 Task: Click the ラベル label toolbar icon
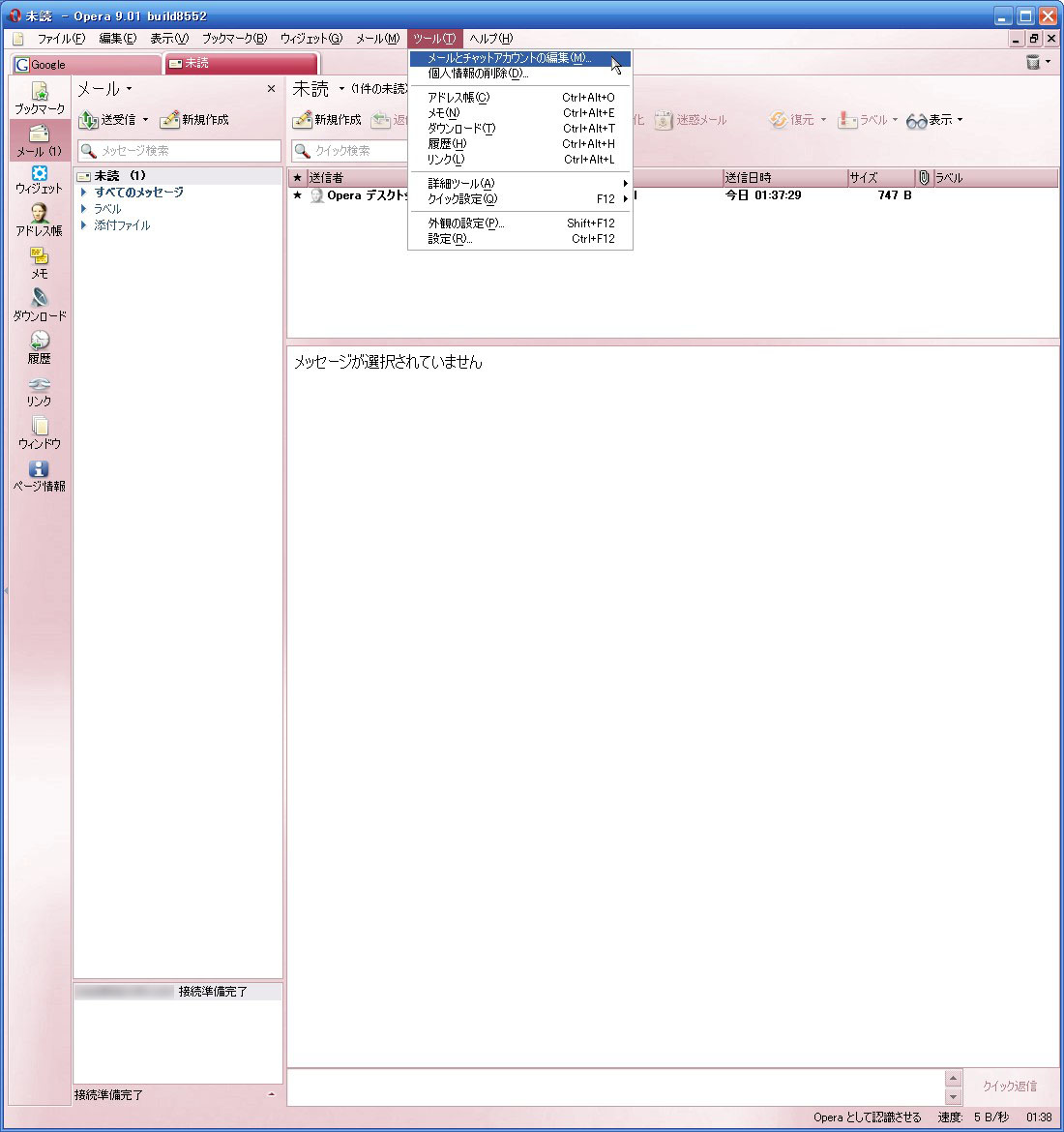coord(847,120)
